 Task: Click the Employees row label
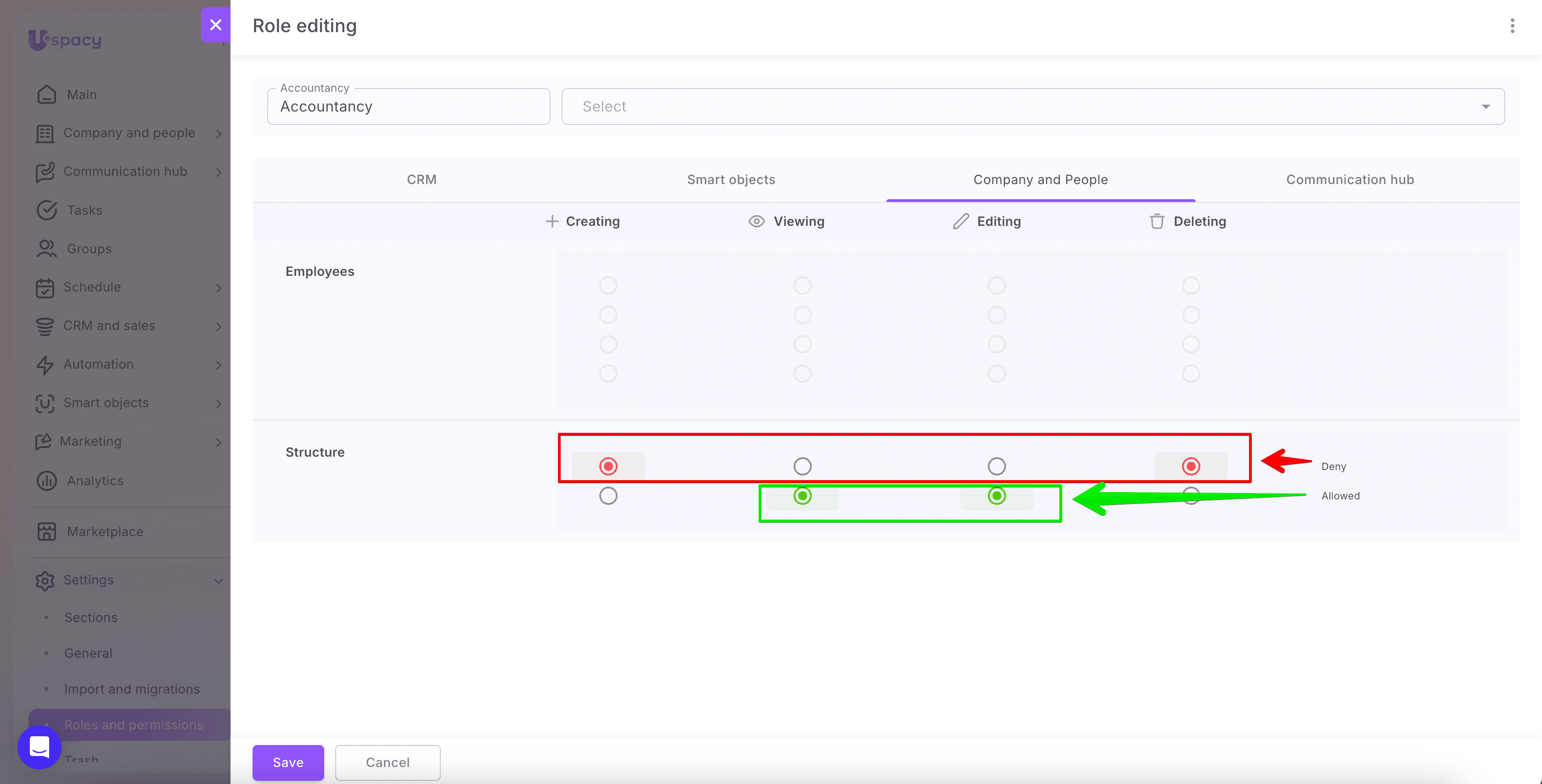320,272
